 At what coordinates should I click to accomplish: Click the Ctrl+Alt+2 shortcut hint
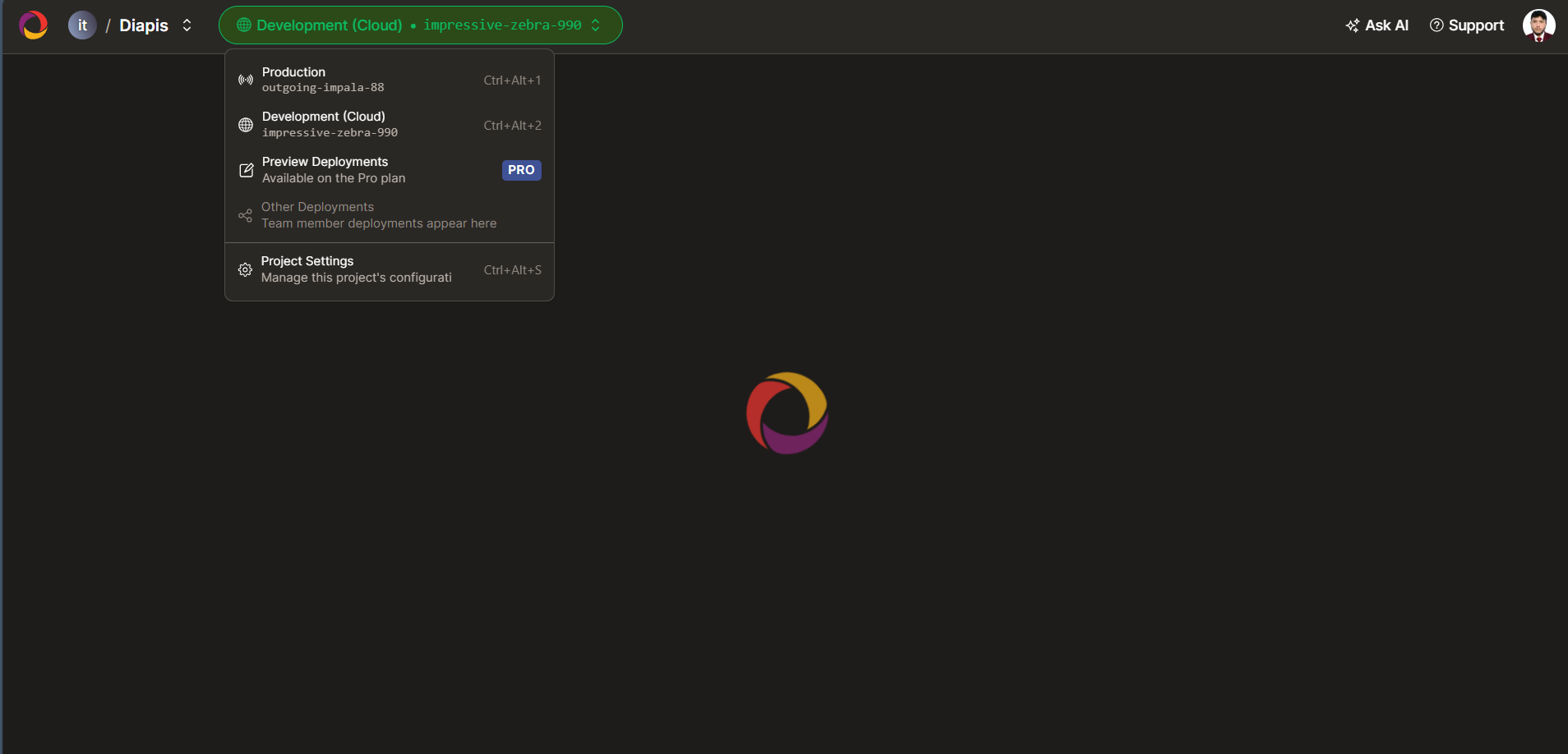[512, 126]
